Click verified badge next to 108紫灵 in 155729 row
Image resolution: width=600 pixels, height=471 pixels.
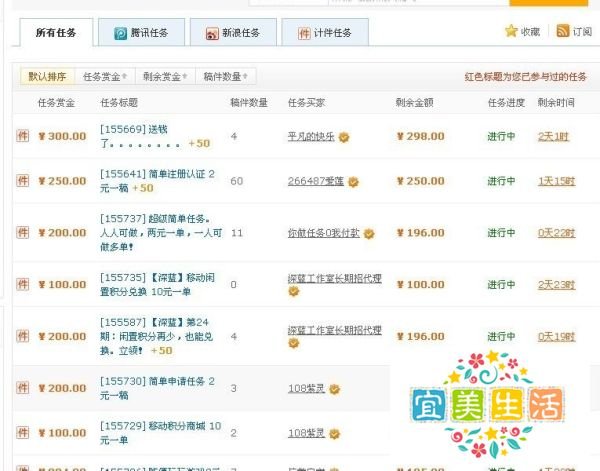point(334,434)
